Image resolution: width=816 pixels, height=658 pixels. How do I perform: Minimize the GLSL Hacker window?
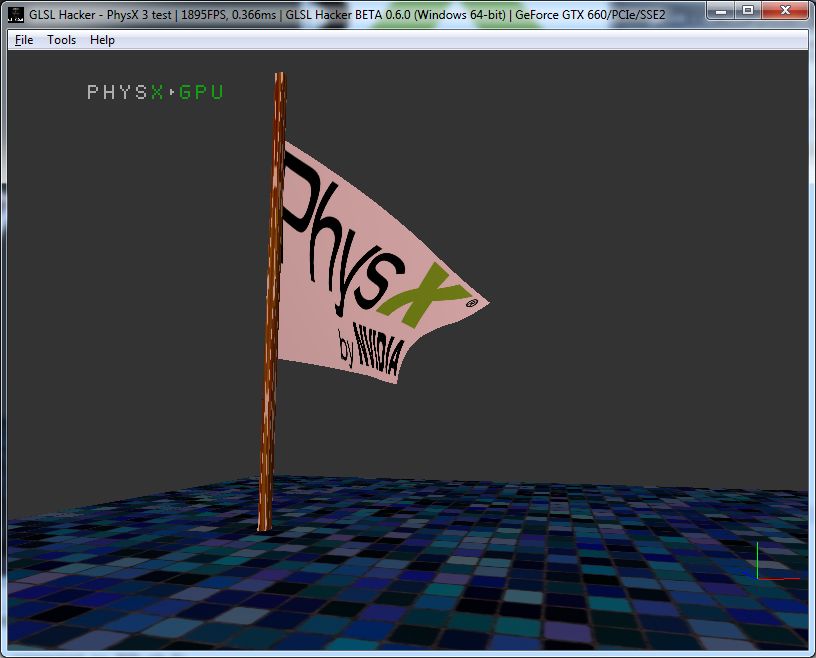[x=721, y=10]
